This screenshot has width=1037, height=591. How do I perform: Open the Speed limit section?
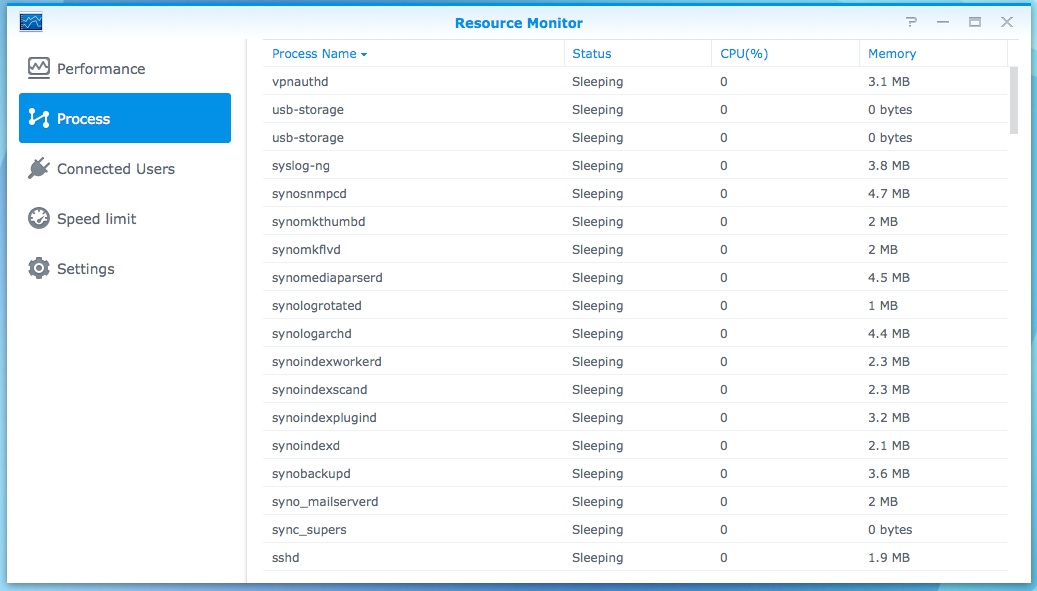[x=125, y=219]
